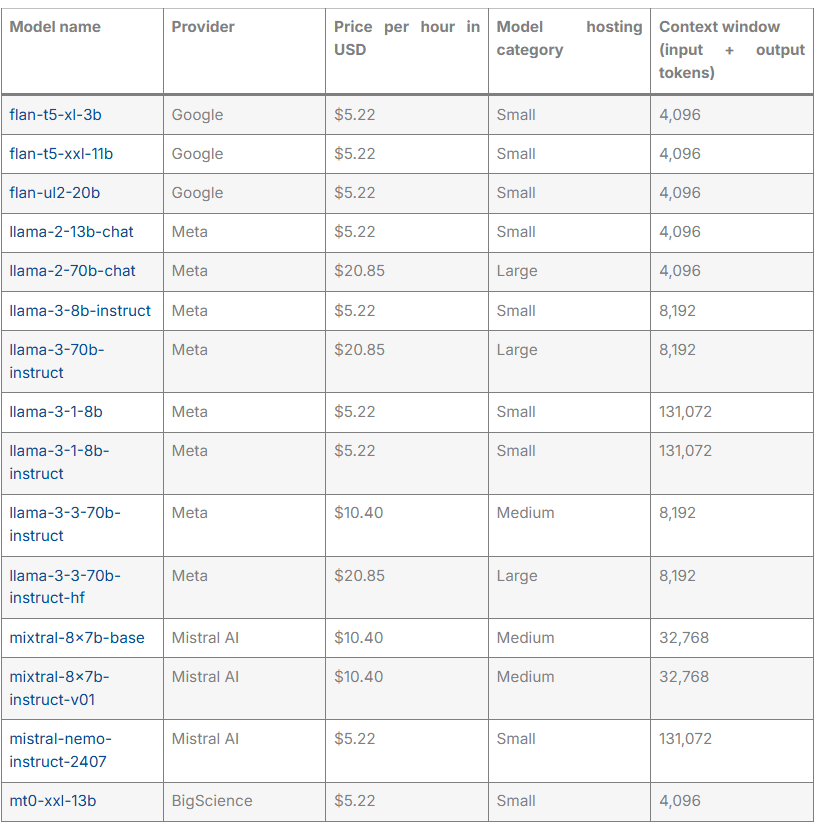The width and height of the screenshot is (828, 829).
Task: Select llama-3-3-70b-instruct-hf model link
Action: [65, 586]
